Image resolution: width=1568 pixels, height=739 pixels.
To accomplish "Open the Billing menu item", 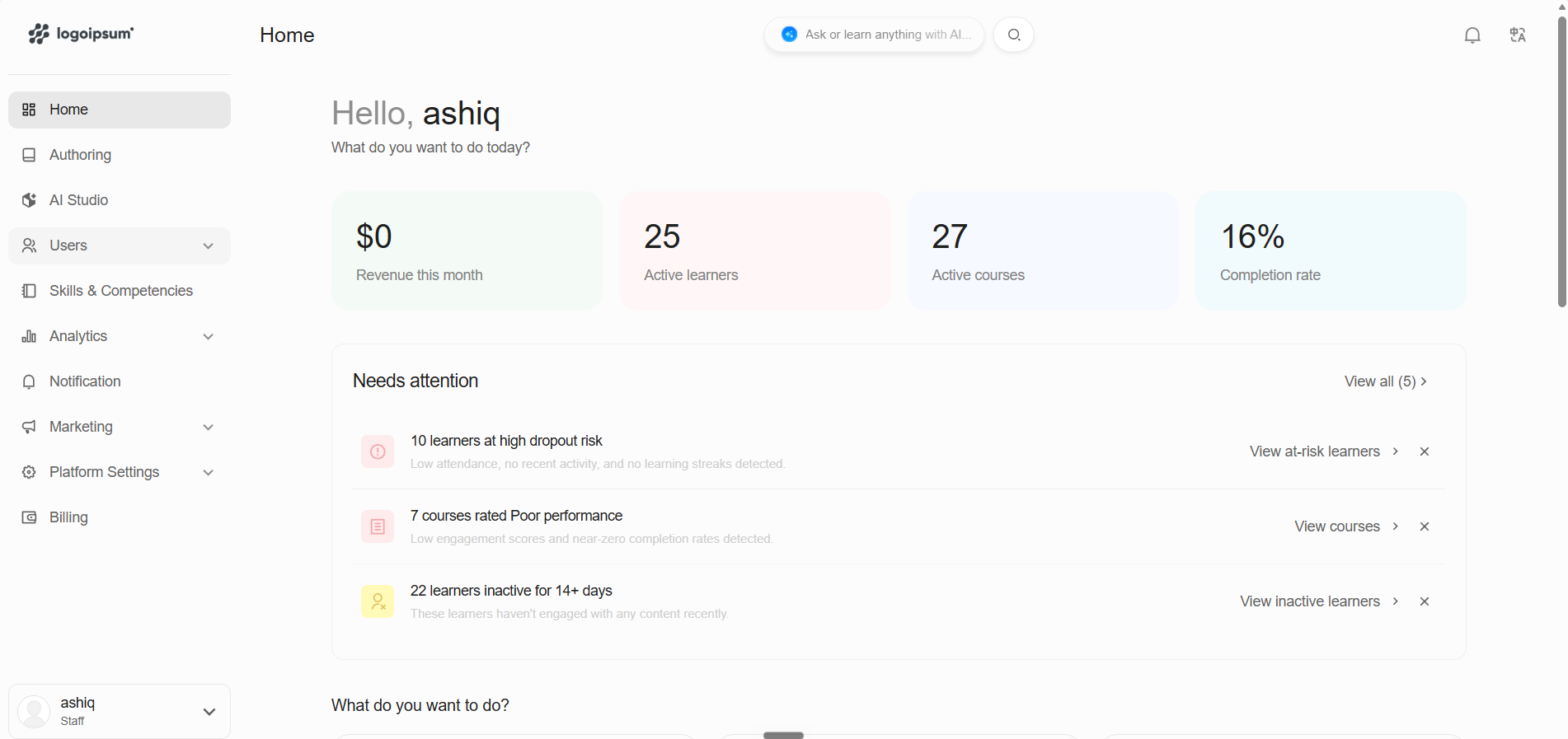I will point(120,517).
